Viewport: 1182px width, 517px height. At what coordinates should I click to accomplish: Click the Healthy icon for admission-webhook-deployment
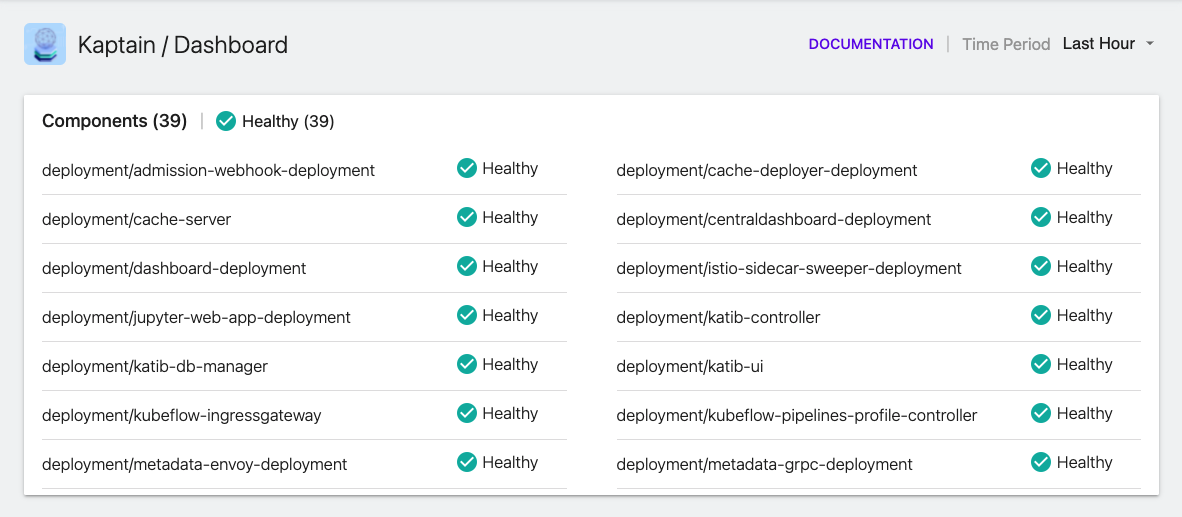(x=467, y=168)
